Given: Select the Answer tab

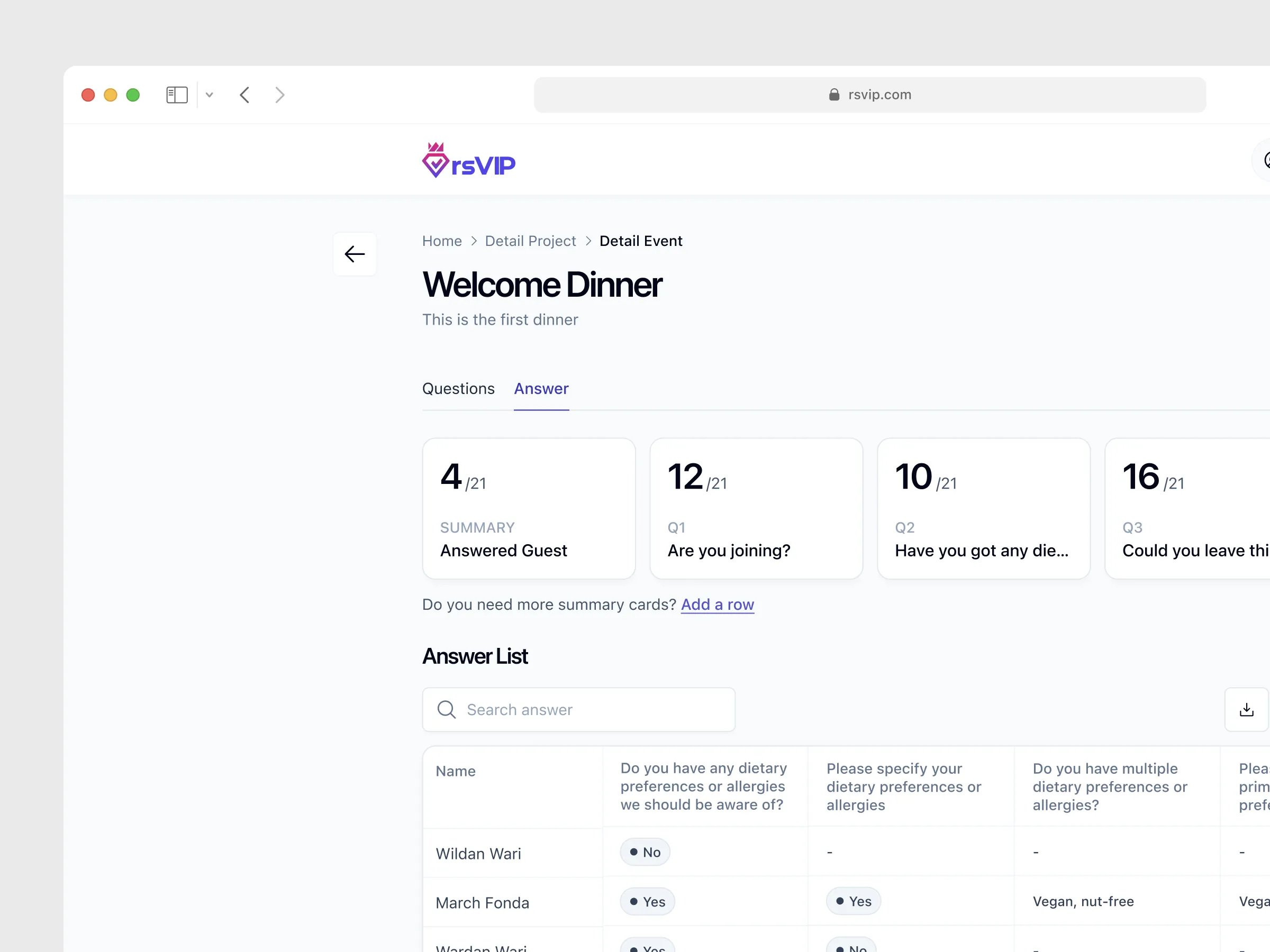Looking at the screenshot, I should pos(541,389).
